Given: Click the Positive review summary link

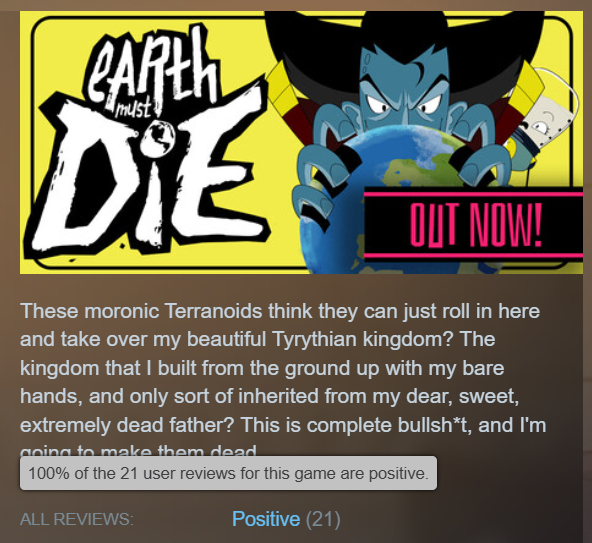Looking at the screenshot, I should (266, 519).
